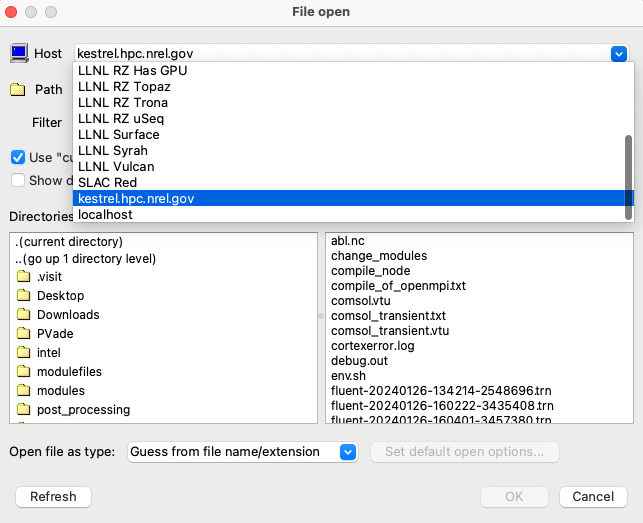Select the modulefiles folder icon
The image size is (643, 523).
point(23,372)
